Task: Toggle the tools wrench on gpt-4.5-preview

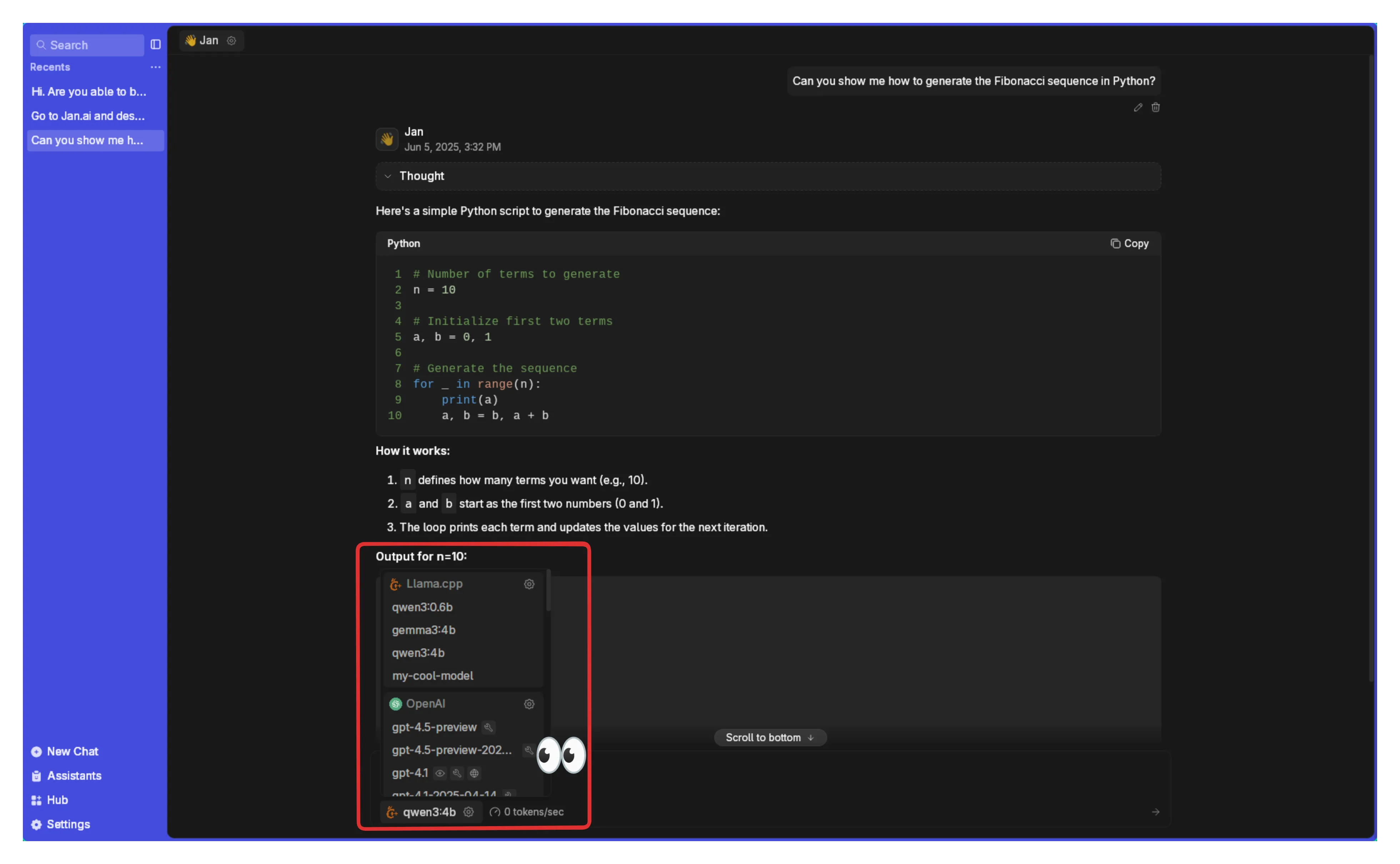Action: [x=489, y=727]
